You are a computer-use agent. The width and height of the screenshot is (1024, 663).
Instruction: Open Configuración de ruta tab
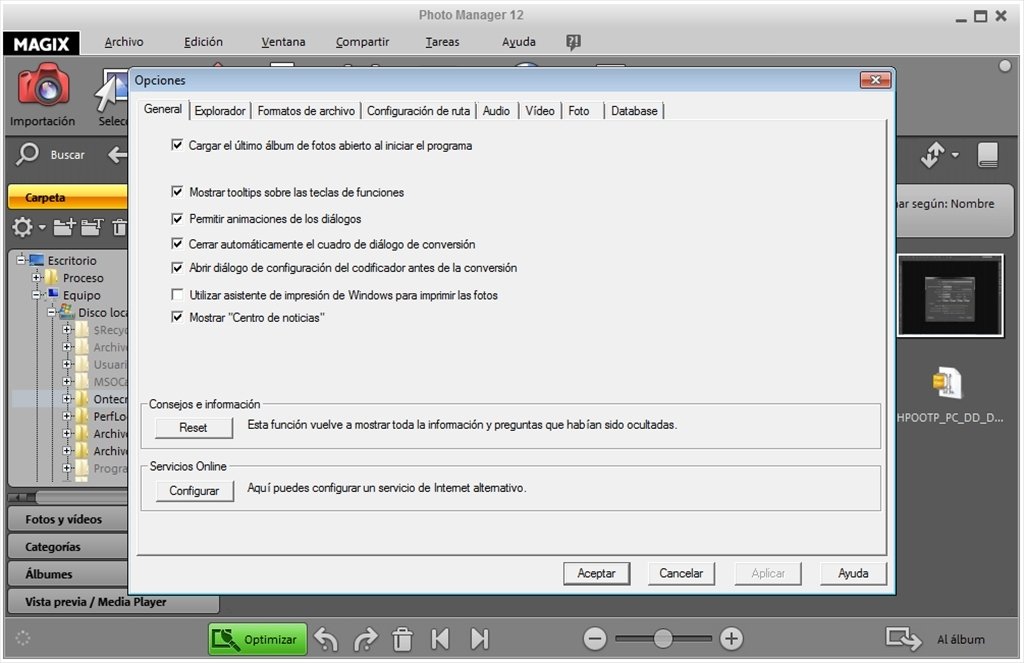(419, 111)
